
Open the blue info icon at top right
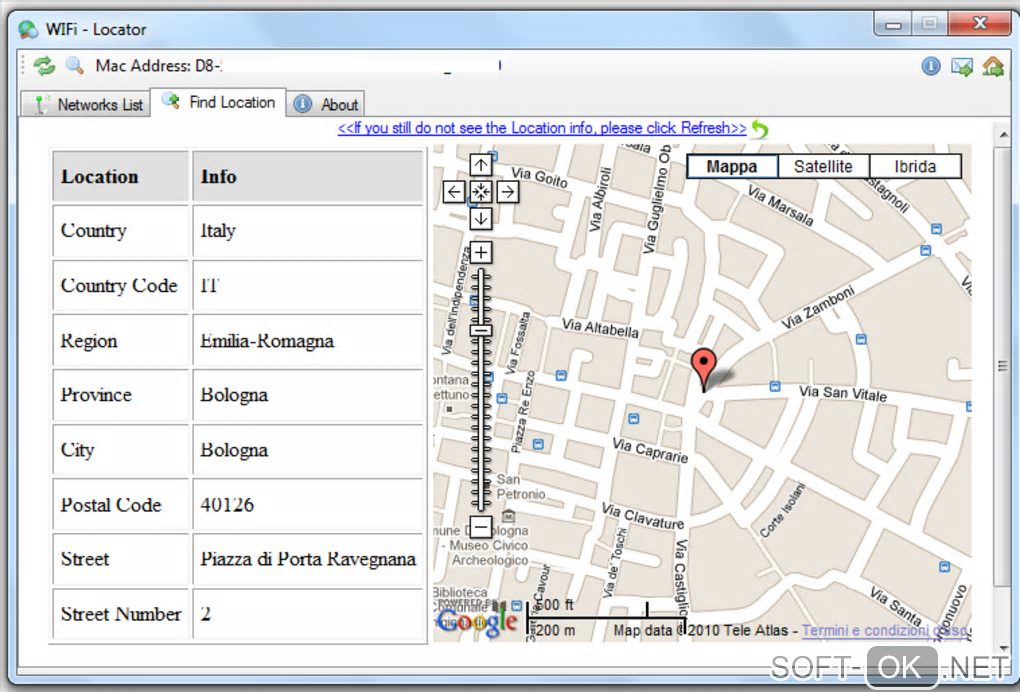coord(931,66)
